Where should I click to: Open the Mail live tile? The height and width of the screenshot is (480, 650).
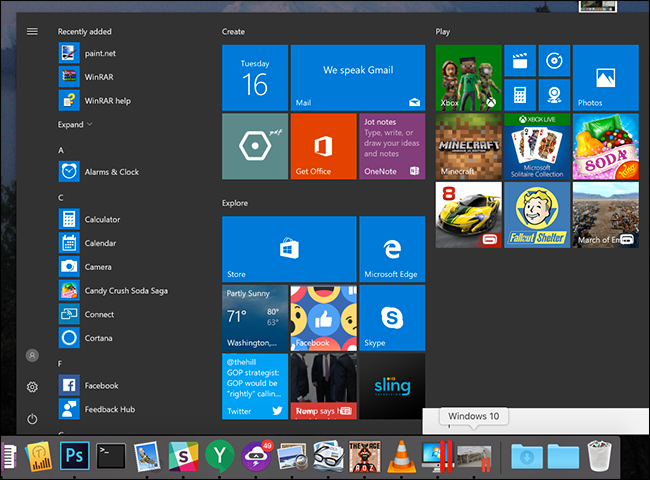coord(358,77)
